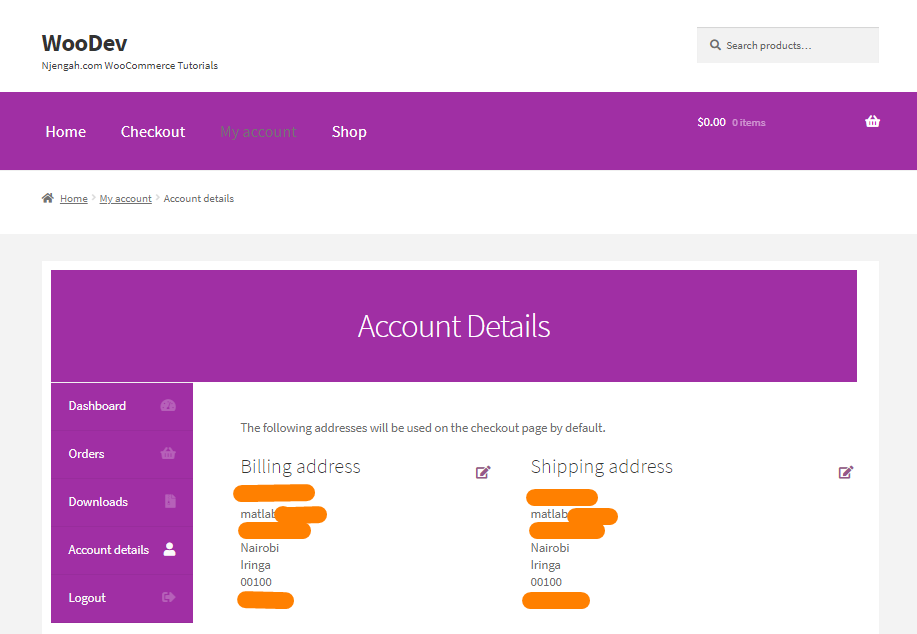Open Checkout from the navigation bar
This screenshot has width=917, height=634.
pos(153,132)
